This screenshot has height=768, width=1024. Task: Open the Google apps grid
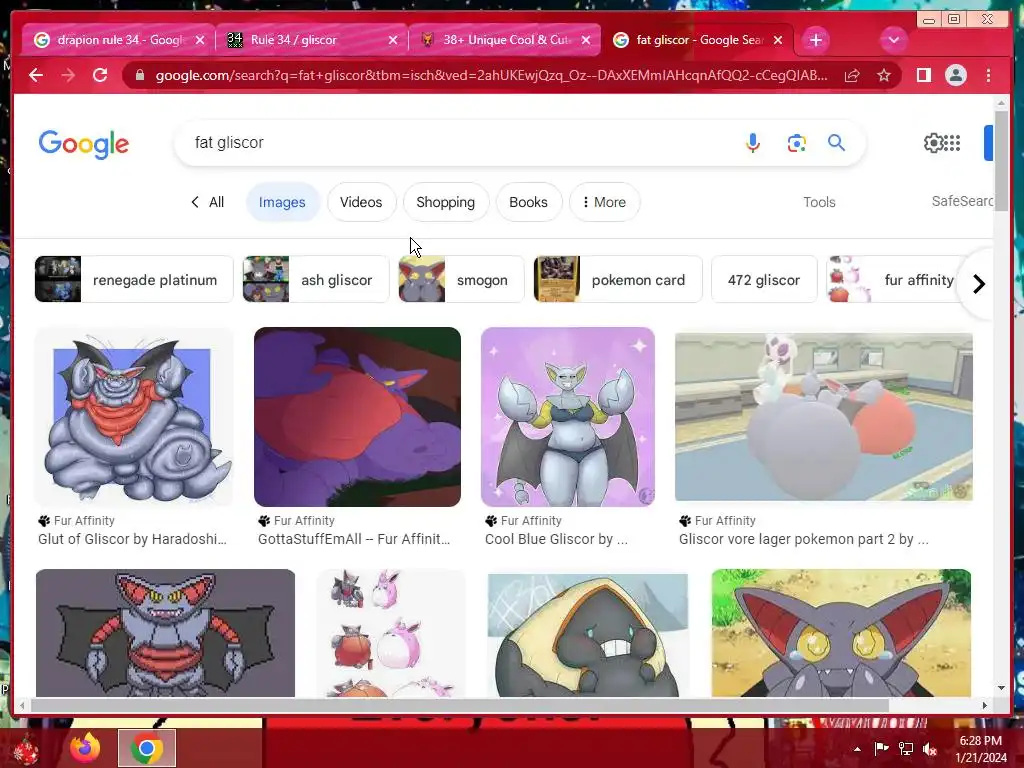[952, 142]
